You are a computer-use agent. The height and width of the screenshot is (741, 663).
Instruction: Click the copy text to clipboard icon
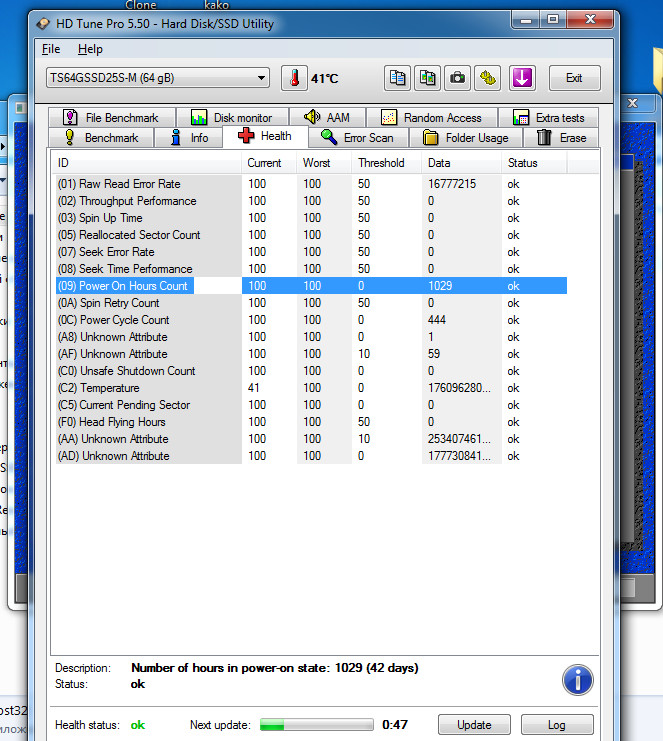pyautogui.click(x=397, y=78)
